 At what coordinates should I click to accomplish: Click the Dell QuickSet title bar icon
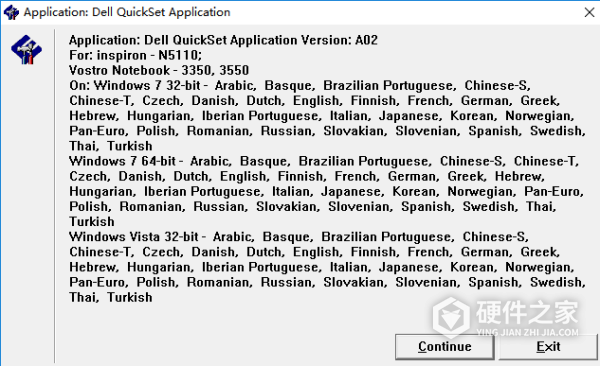(x=11, y=12)
